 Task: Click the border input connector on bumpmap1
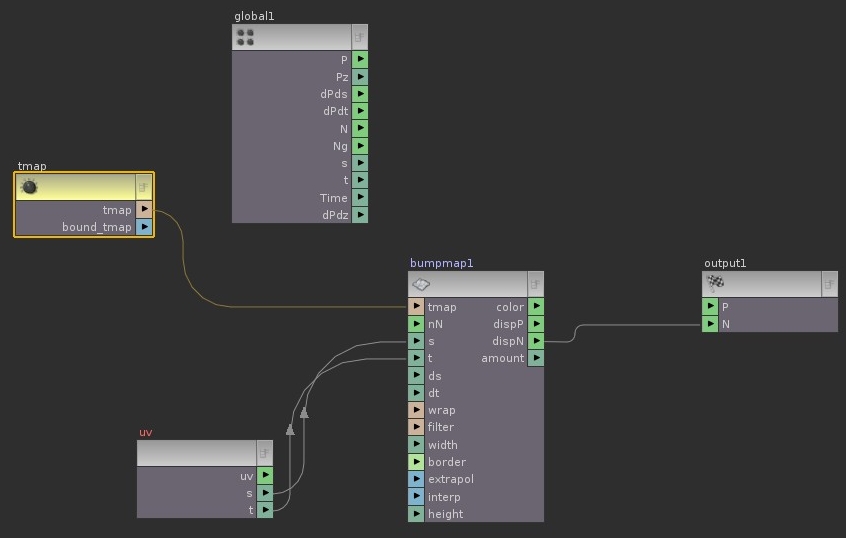click(416, 462)
